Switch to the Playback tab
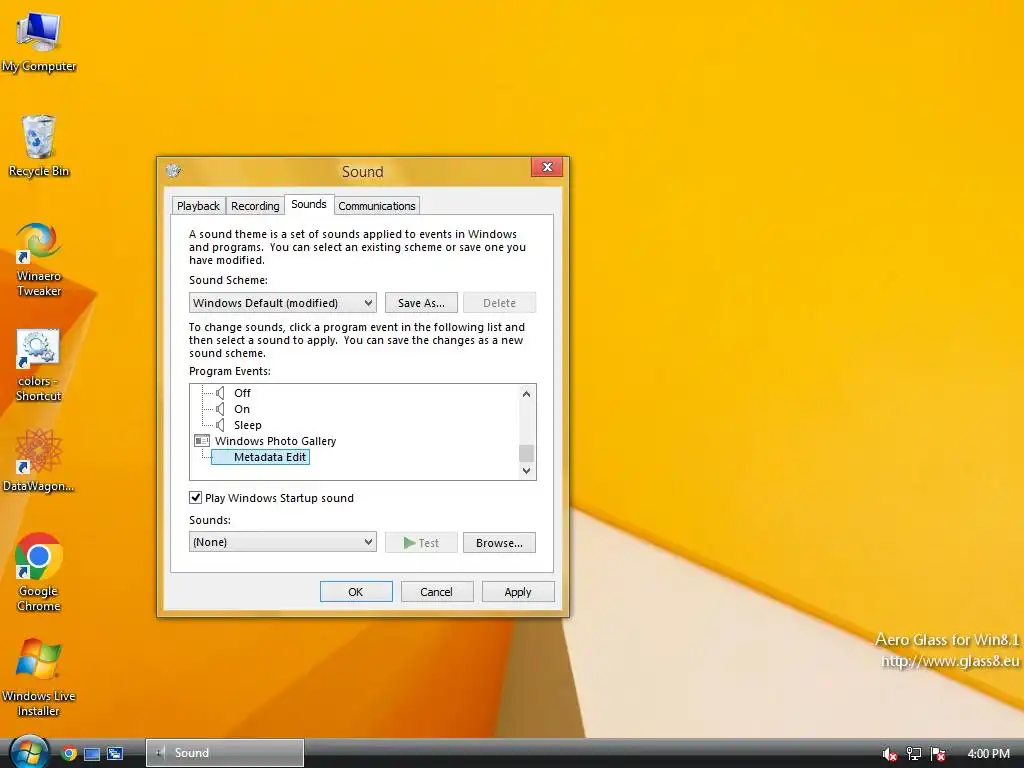The image size is (1024, 768). 199,206
